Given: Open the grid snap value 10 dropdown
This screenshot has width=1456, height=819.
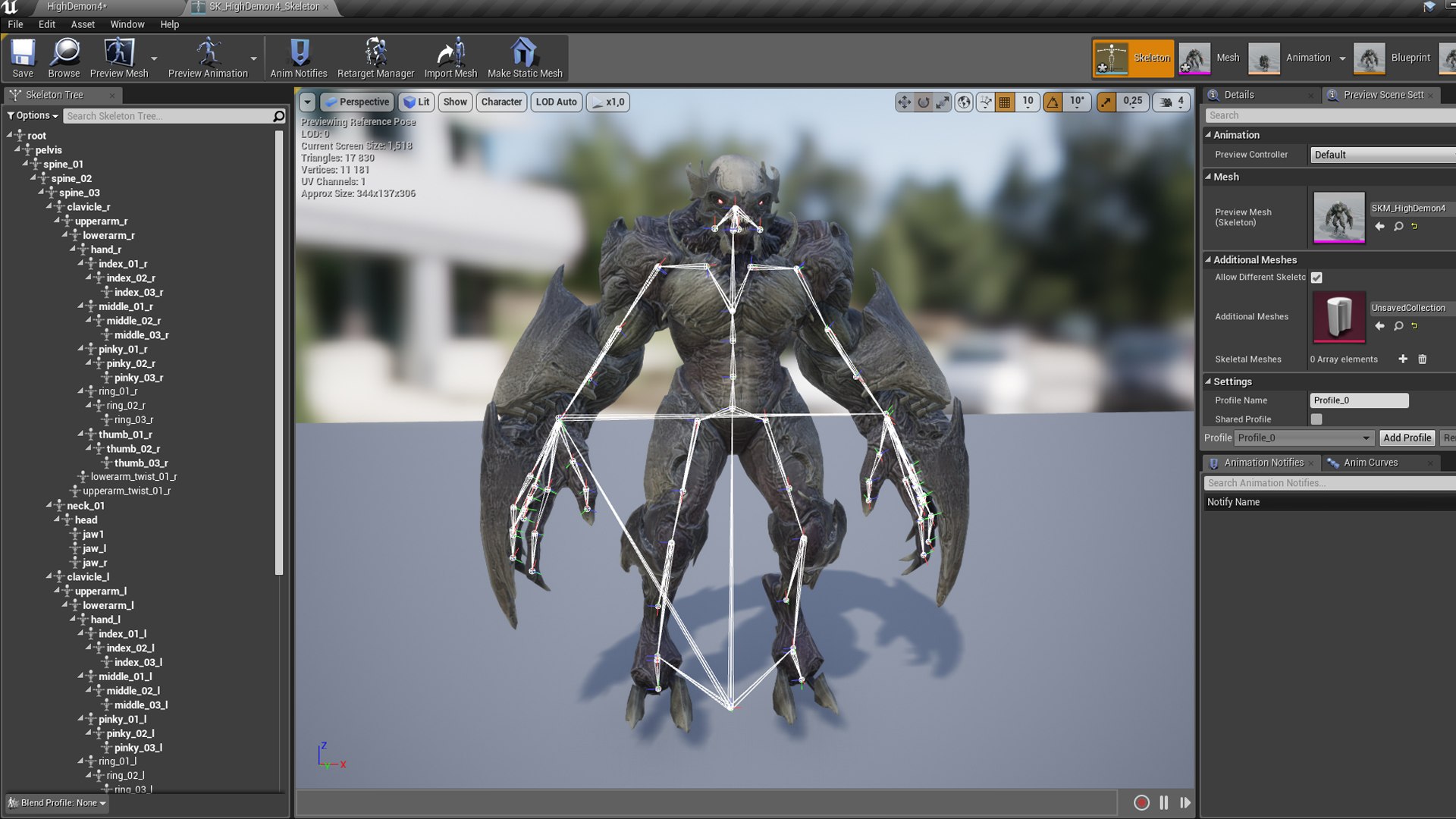Looking at the screenshot, I should (1028, 102).
